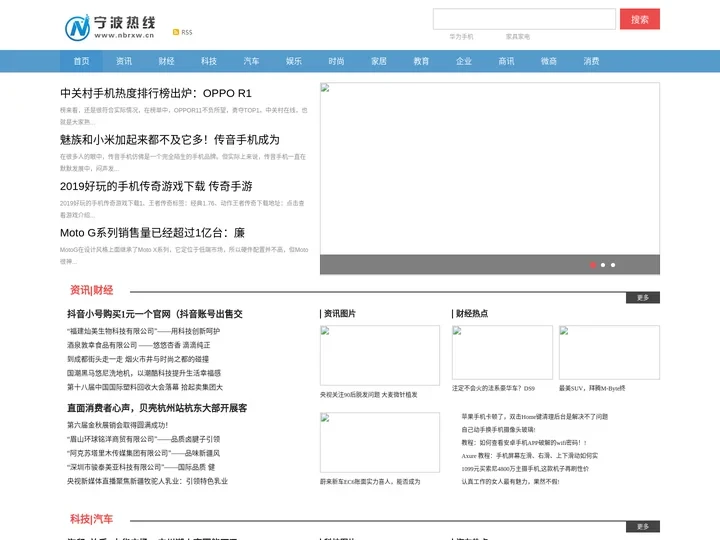Screen dimensions: 720x540
Task: Open caption 蔚来新车EC6颜面实力喜人
Action: [370, 482]
